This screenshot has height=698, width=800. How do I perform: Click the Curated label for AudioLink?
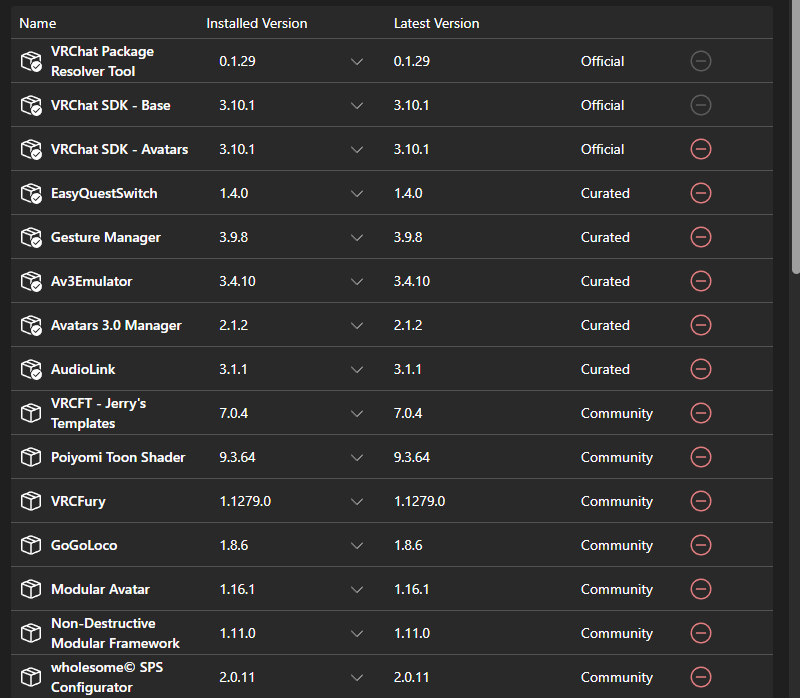point(605,369)
